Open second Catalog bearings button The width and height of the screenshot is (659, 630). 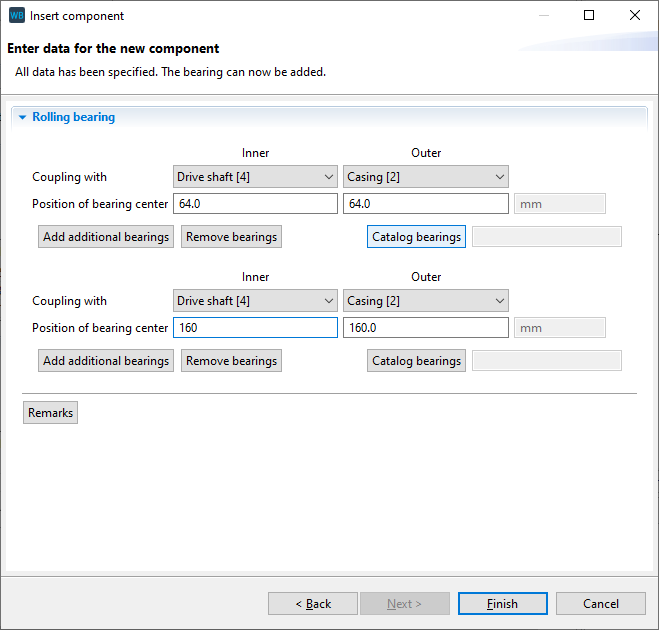(416, 361)
